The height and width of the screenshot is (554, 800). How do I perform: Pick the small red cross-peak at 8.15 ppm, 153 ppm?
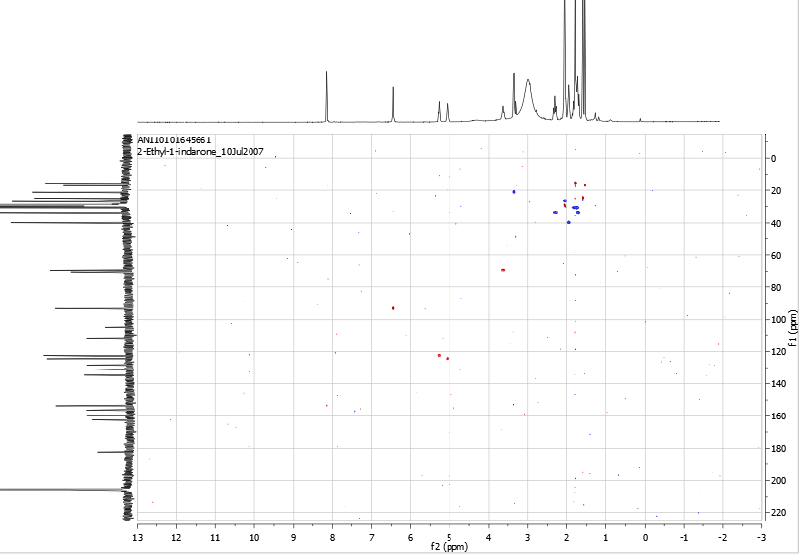click(x=327, y=406)
